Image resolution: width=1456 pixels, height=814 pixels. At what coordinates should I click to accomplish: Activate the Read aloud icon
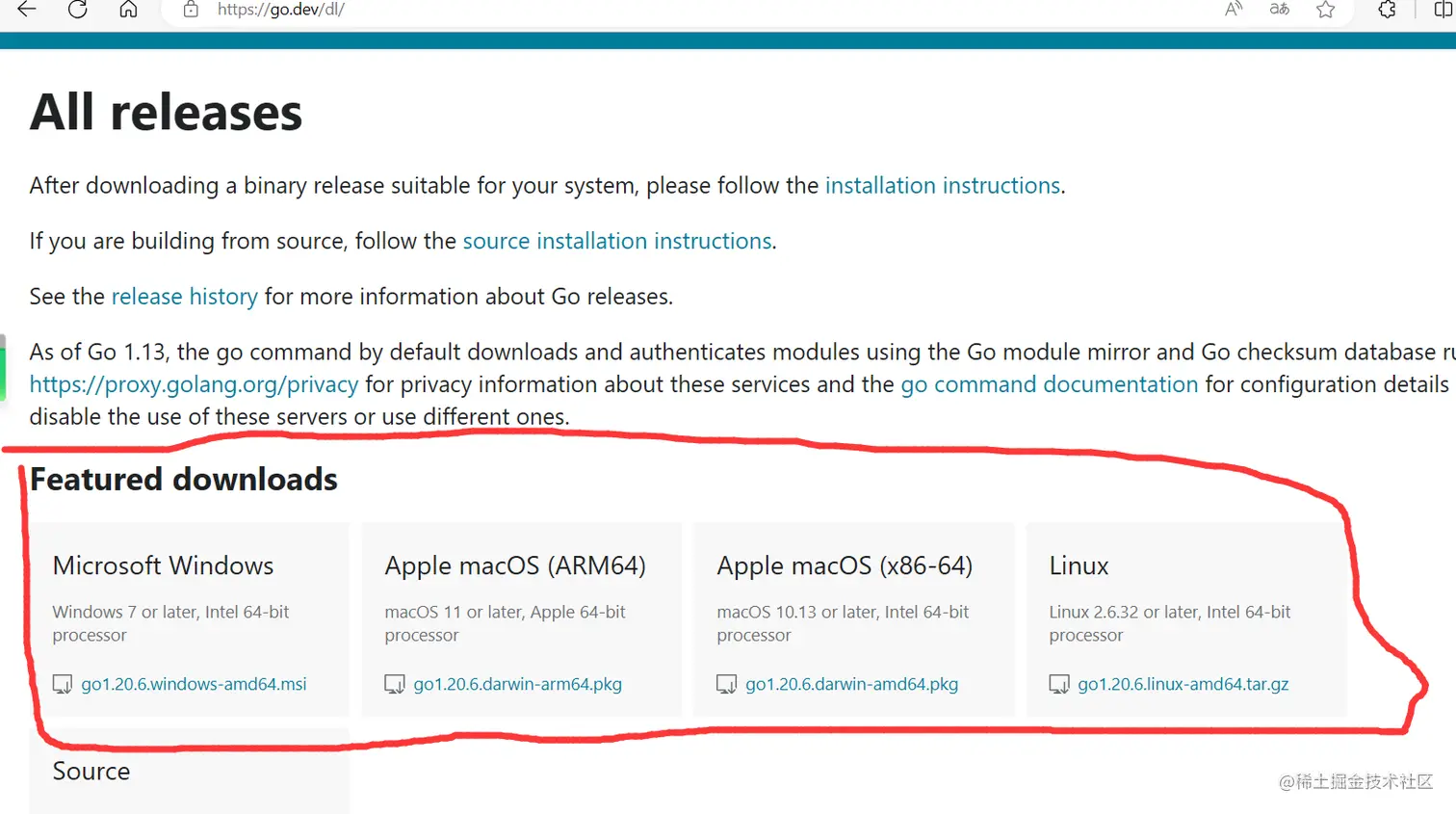click(x=1234, y=9)
